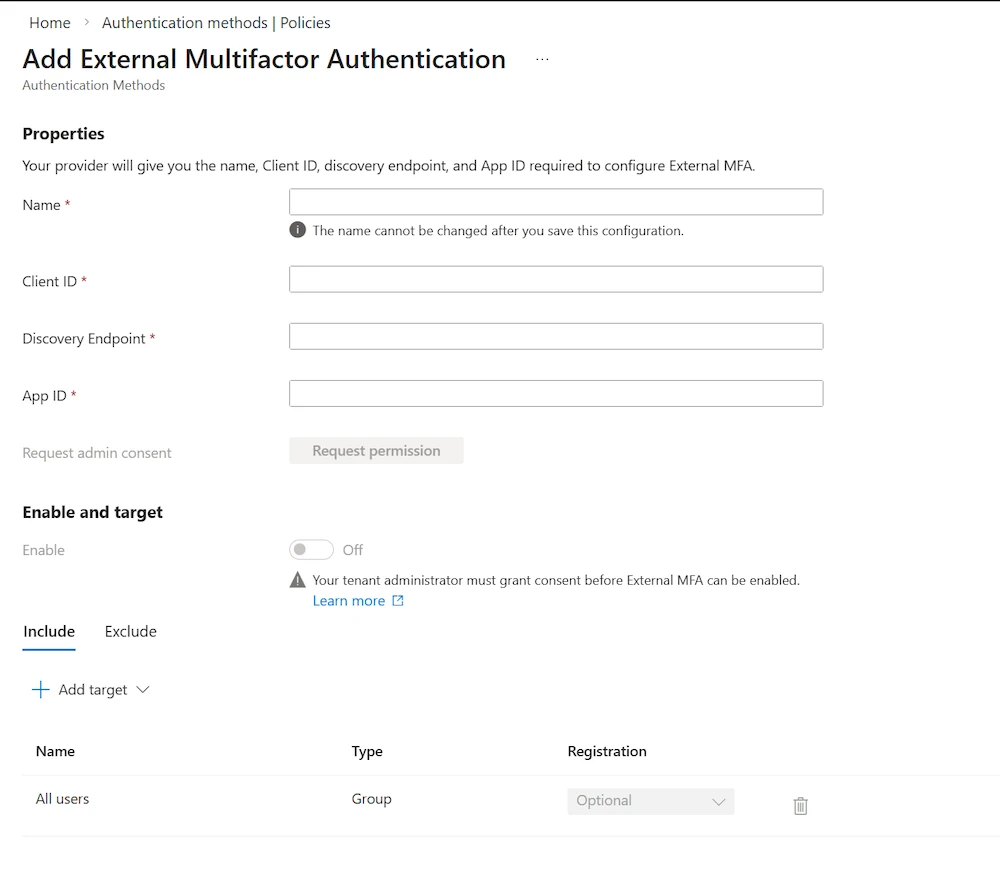This screenshot has height=884, width=1000.
Task: Click the App ID input field
Action: point(556,393)
